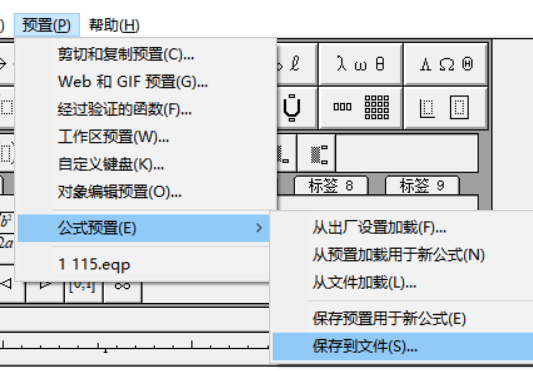
Task: Switch to 标签 9 tab
Action: pyautogui.click(x=422, y=186)
